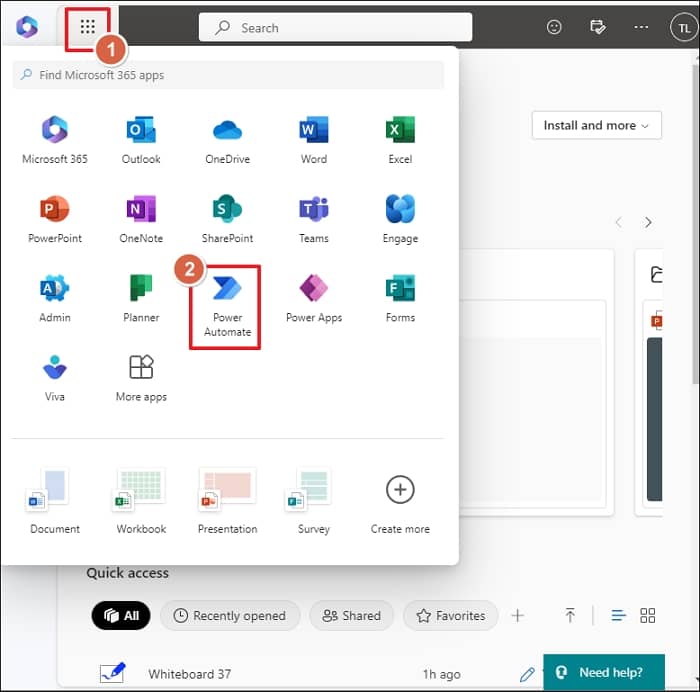Image resolution: width=700 pixels, height=692 pixels.
Task: Add a new filter with plus icon
Action: (x=517, y=616)
